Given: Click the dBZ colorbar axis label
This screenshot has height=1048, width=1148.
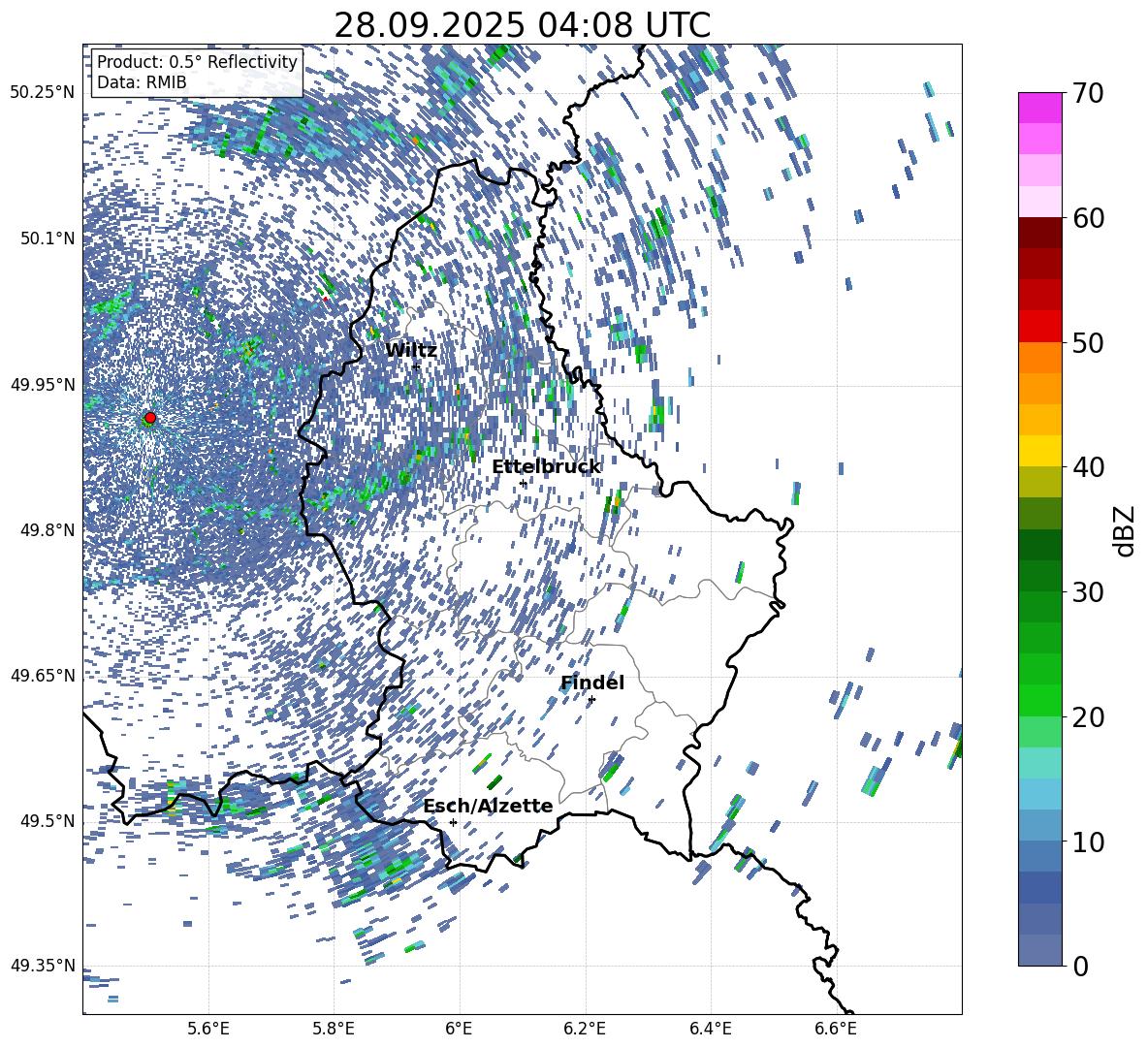Looking at the screenshot, I should pos(1126,530).
